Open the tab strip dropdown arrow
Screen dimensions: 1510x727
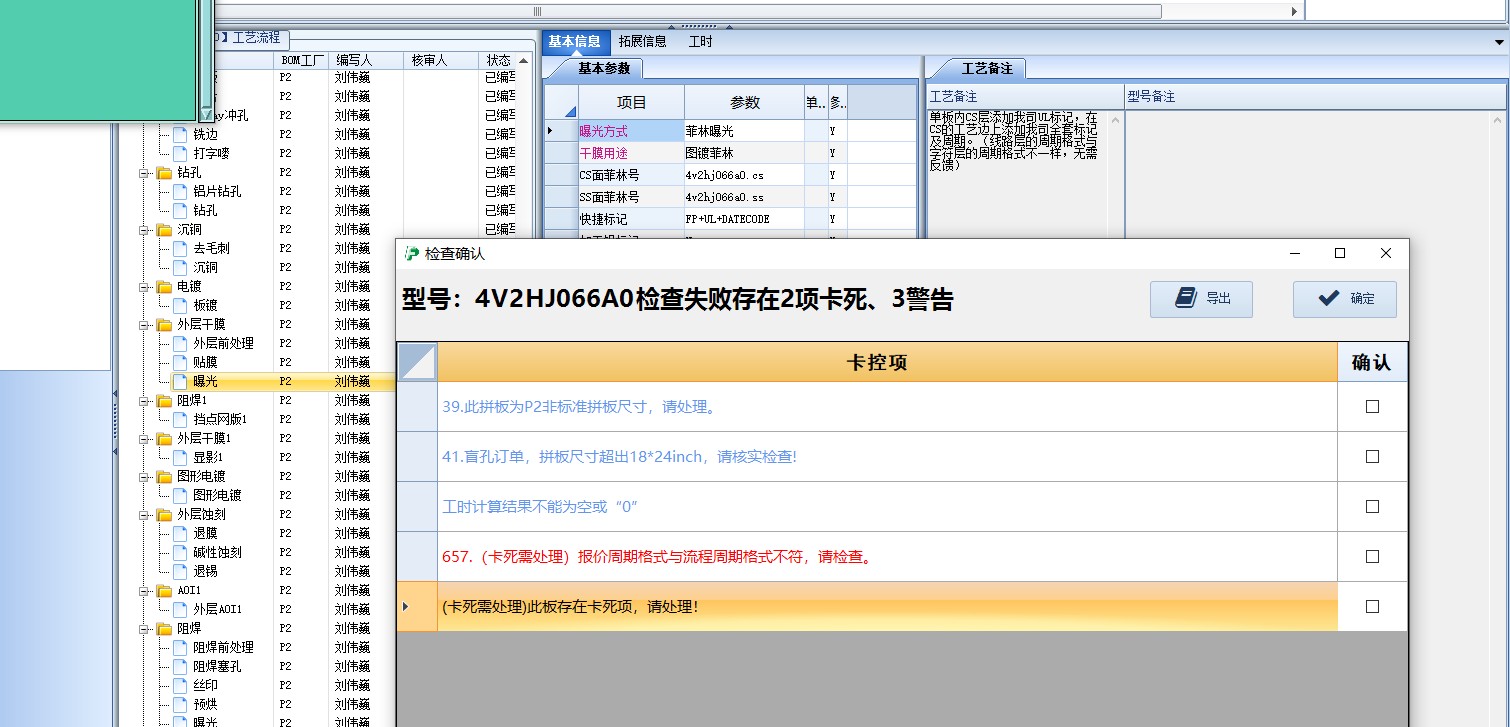1498,42
